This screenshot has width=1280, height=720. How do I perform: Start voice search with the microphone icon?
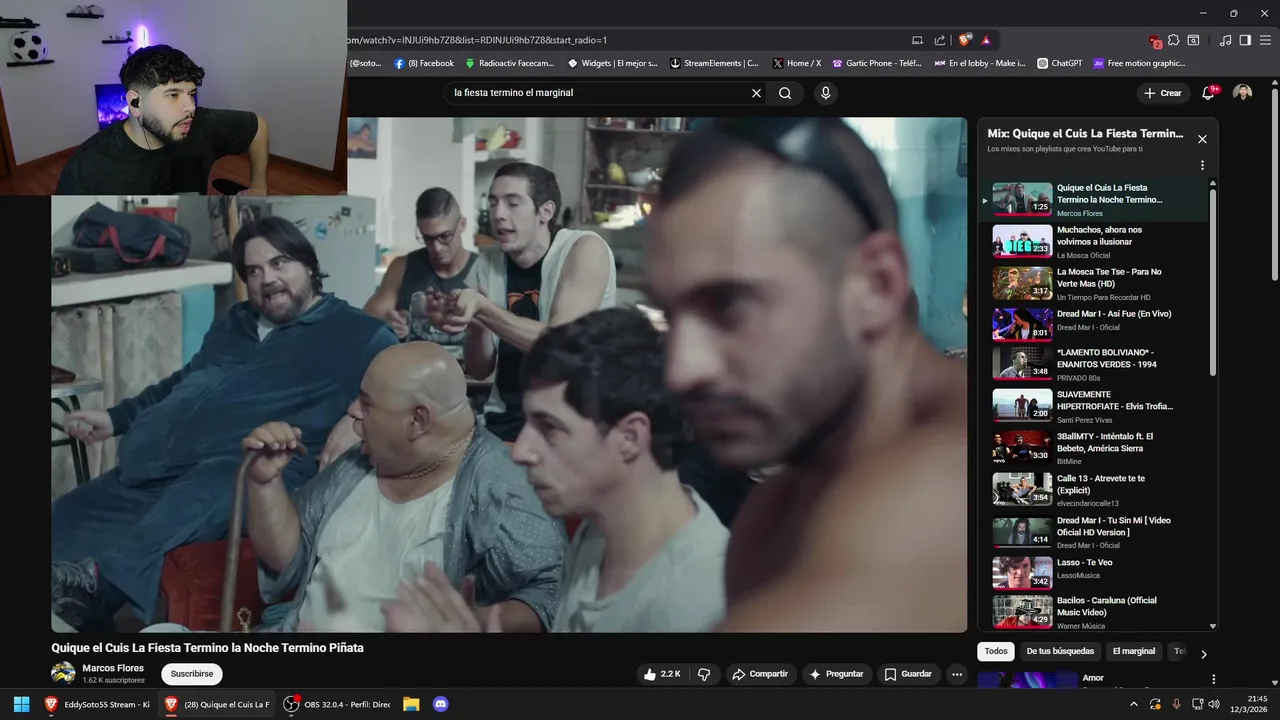825,93
